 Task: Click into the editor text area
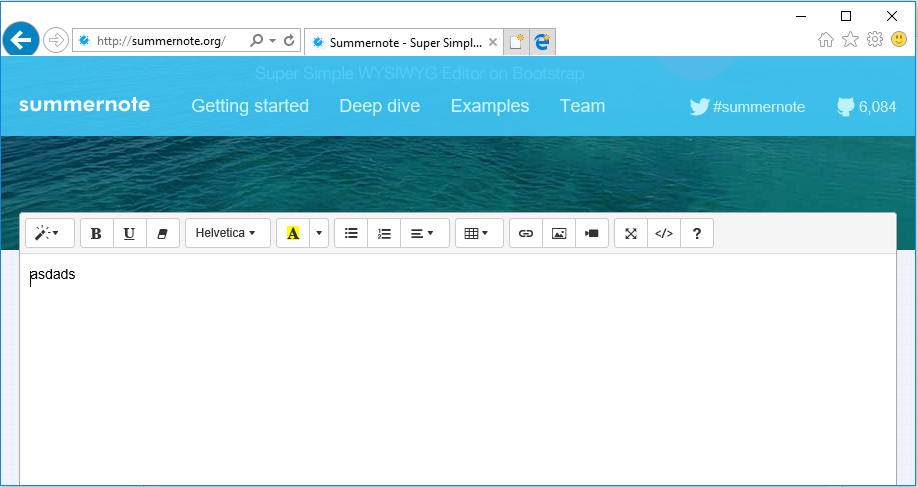click(x=458, y=369)
